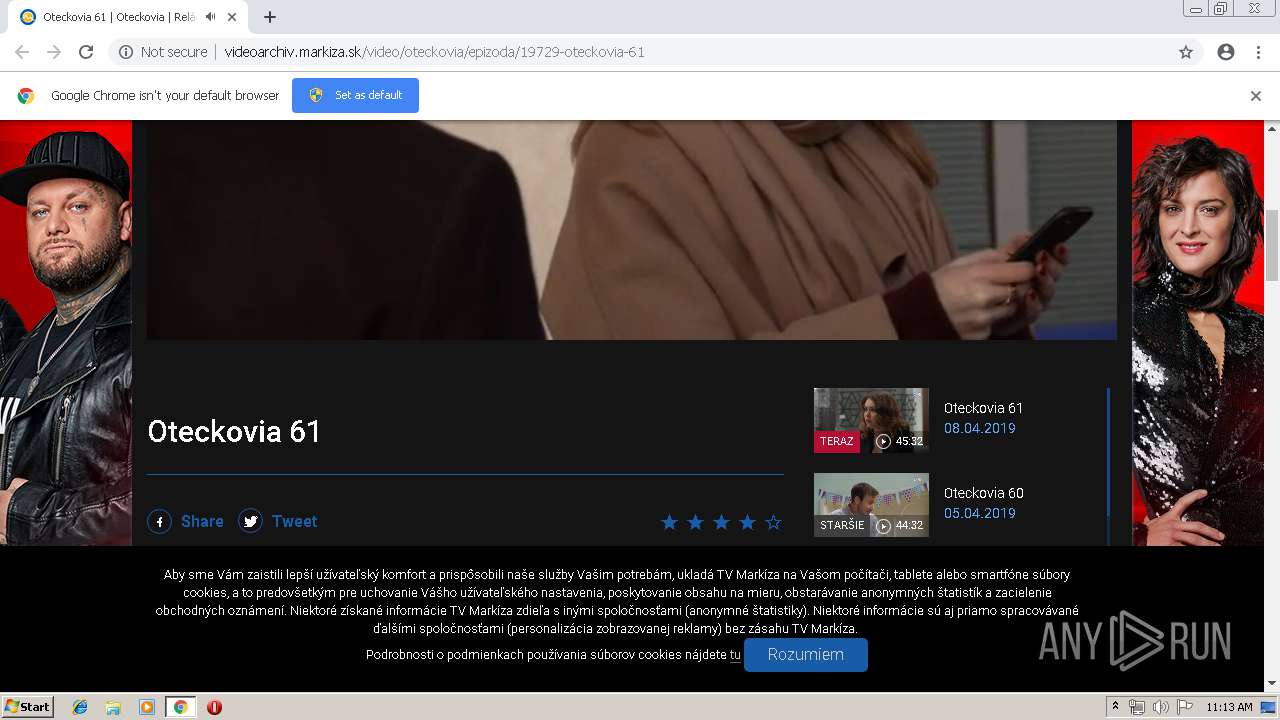The image size is (1280, 720).
Task: Open the media player taskbar icon
Action: pos(147,707)
